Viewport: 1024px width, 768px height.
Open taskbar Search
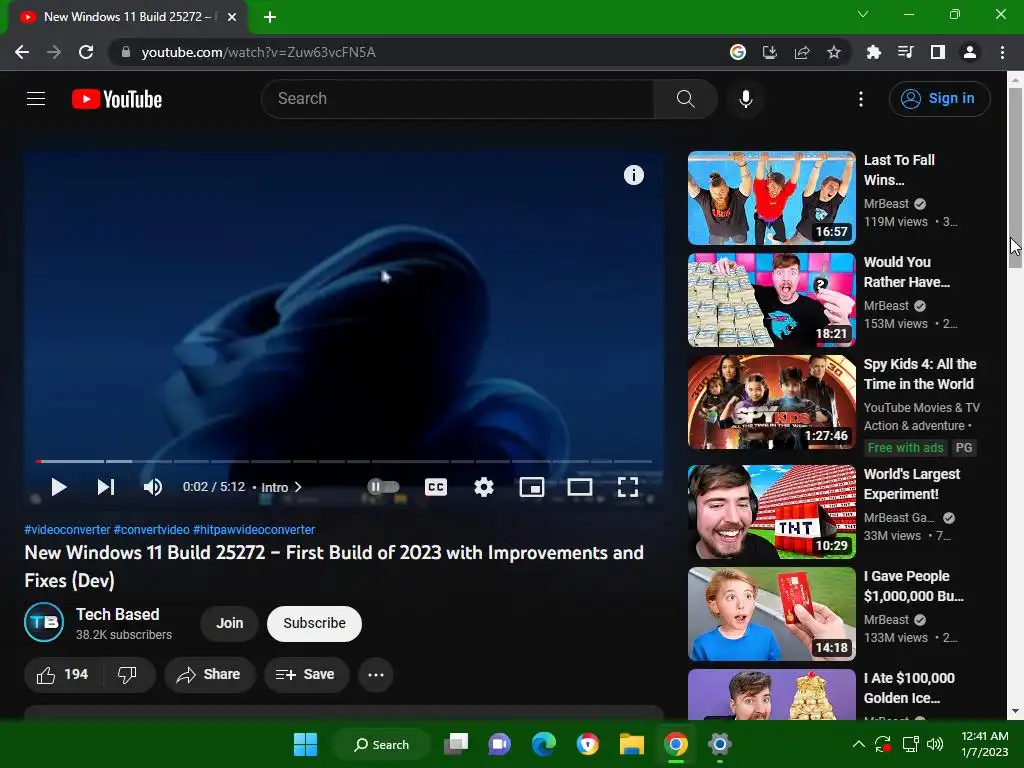tap(382, 744)
